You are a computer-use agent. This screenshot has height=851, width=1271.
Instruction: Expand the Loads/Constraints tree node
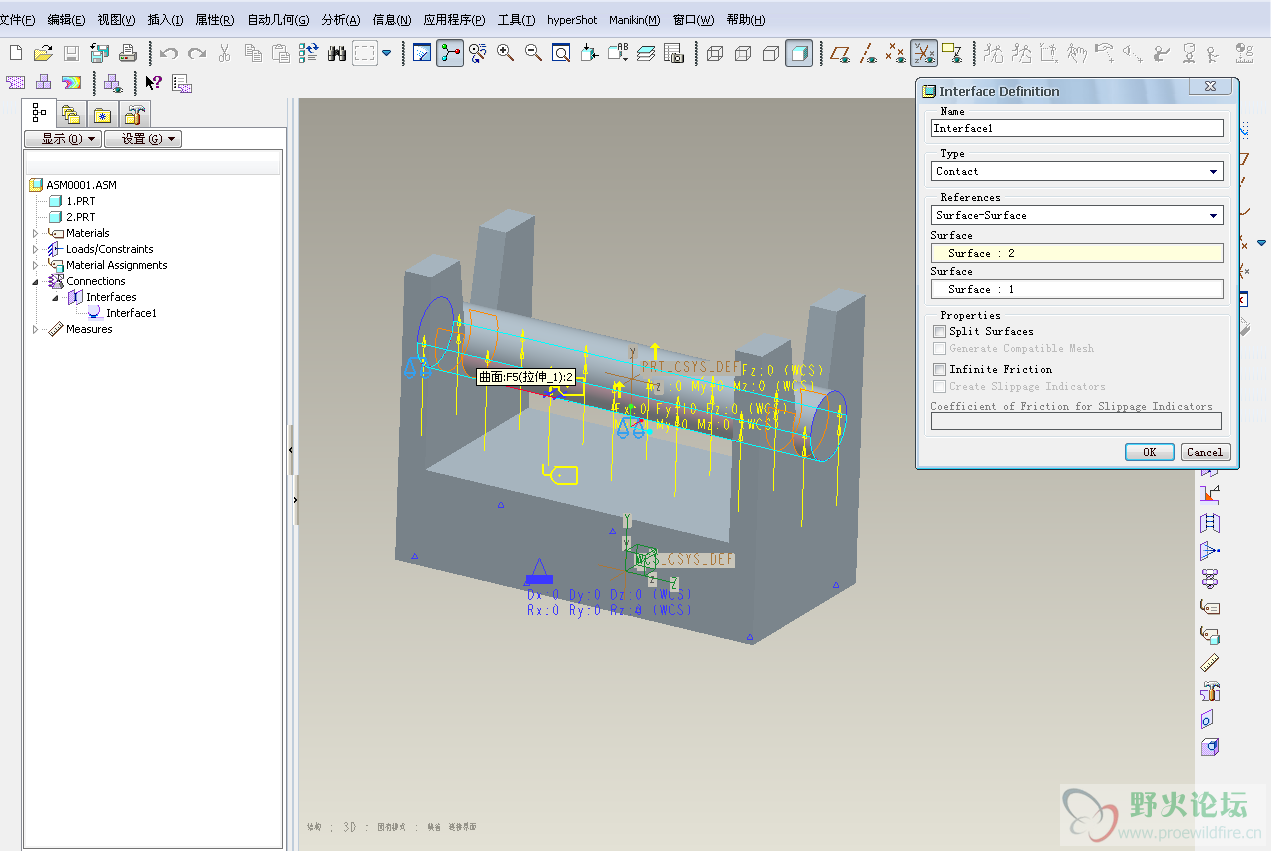[36, 249]
